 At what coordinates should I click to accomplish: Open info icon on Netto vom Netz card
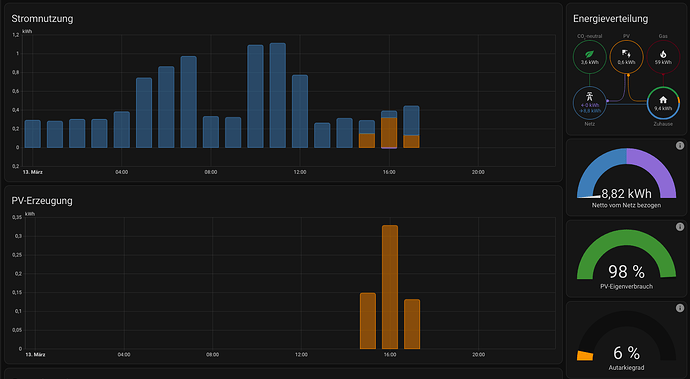pyautogui.click(x=680, y=146)
